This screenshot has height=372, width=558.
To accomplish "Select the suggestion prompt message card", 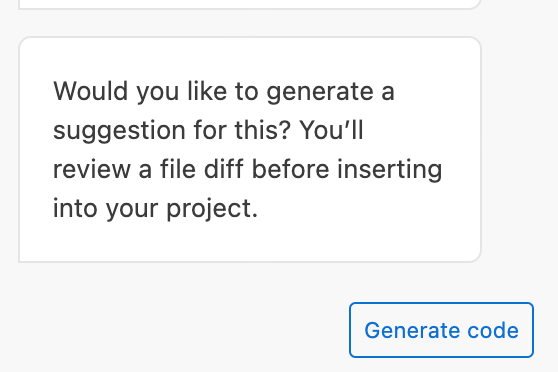I will 250,150.
